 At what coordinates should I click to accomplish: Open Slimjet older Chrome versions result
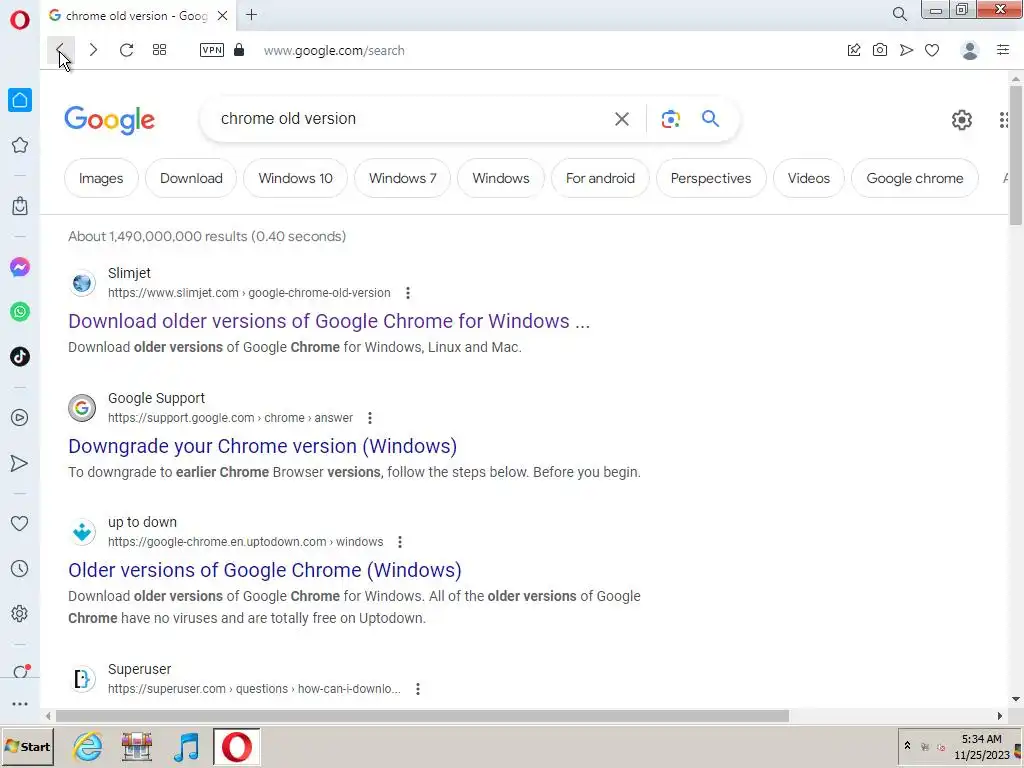tap(329, 321)
